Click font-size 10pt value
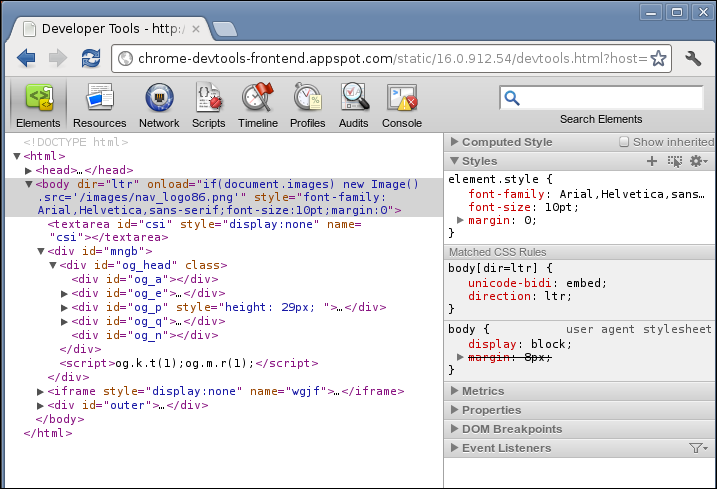The width and height of the screenshot is (717, 489). 558,207
